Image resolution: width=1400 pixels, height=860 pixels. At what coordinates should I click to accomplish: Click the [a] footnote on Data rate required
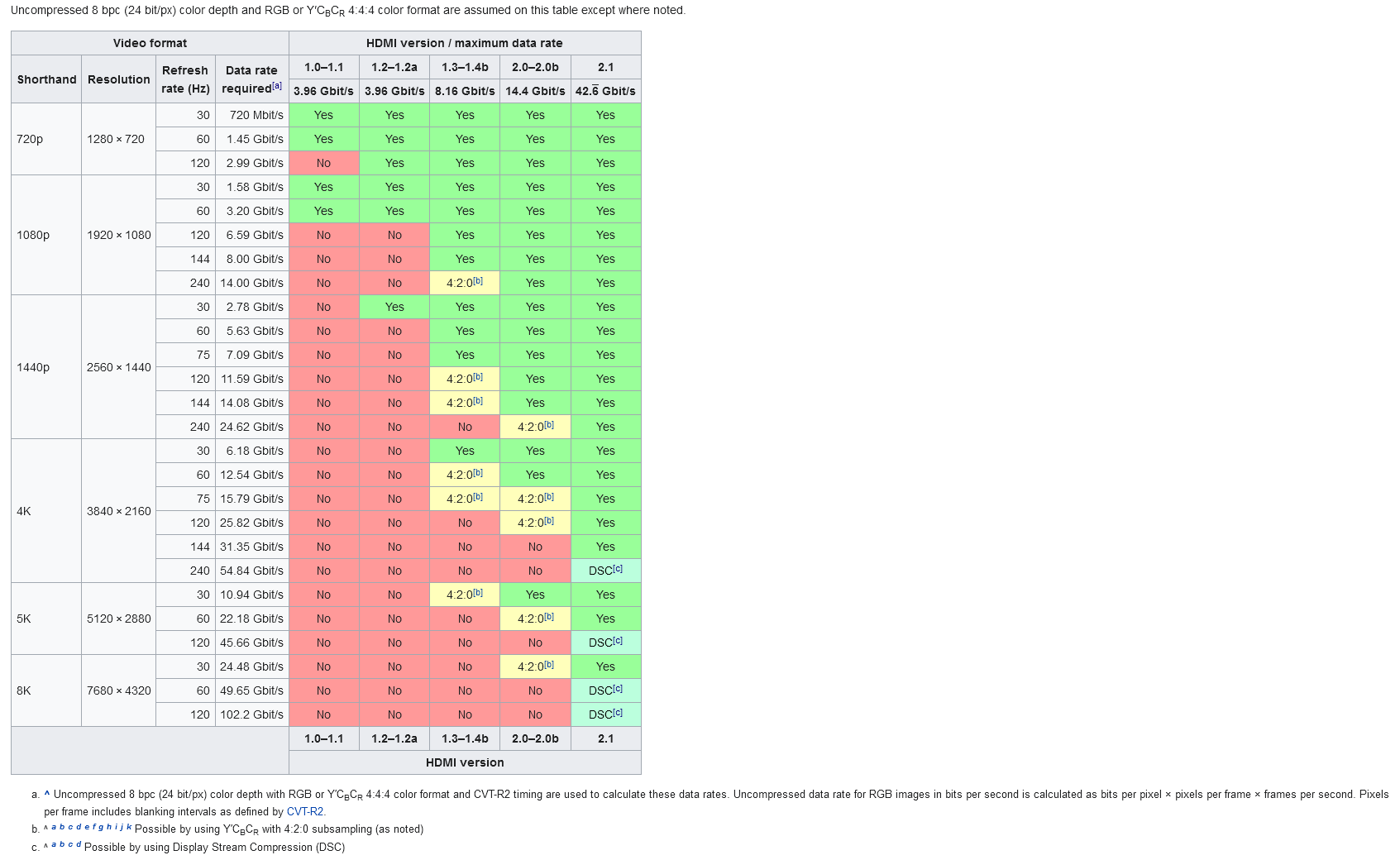277,86
